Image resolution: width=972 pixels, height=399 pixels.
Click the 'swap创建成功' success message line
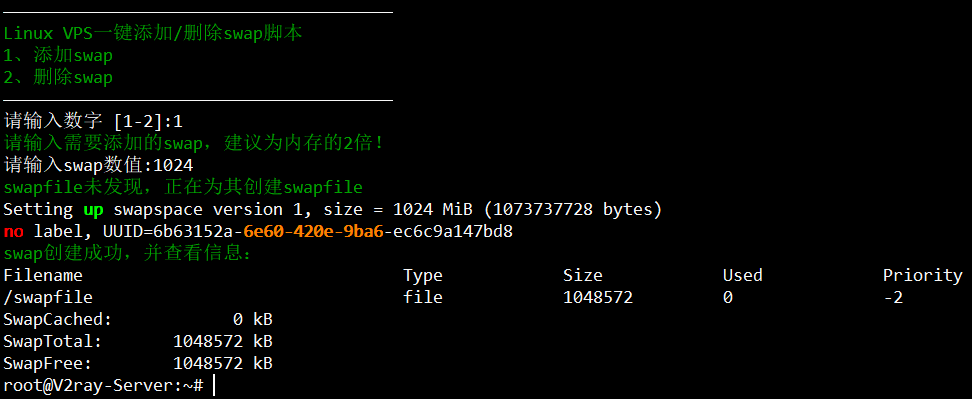click(128, 254)
